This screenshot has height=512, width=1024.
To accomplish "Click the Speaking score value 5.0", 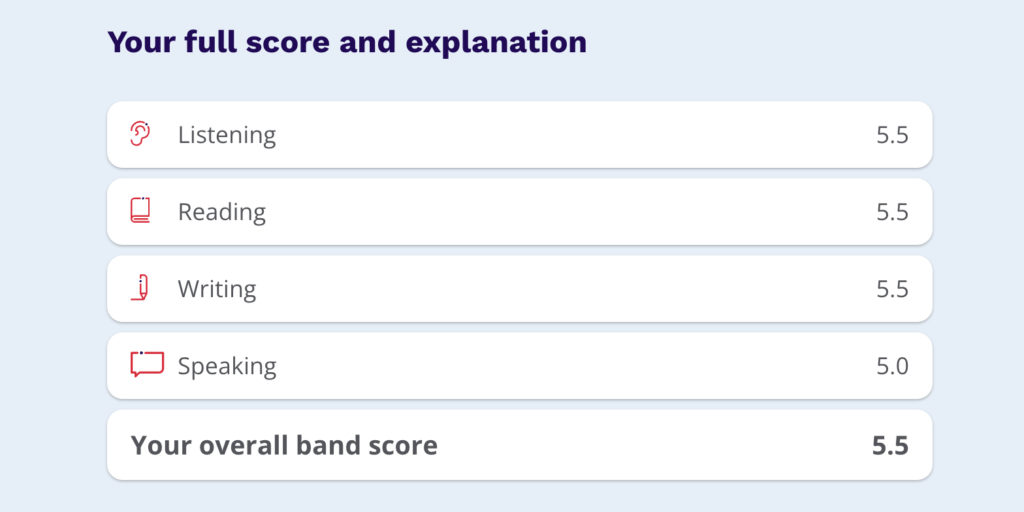I will (892, 366).
